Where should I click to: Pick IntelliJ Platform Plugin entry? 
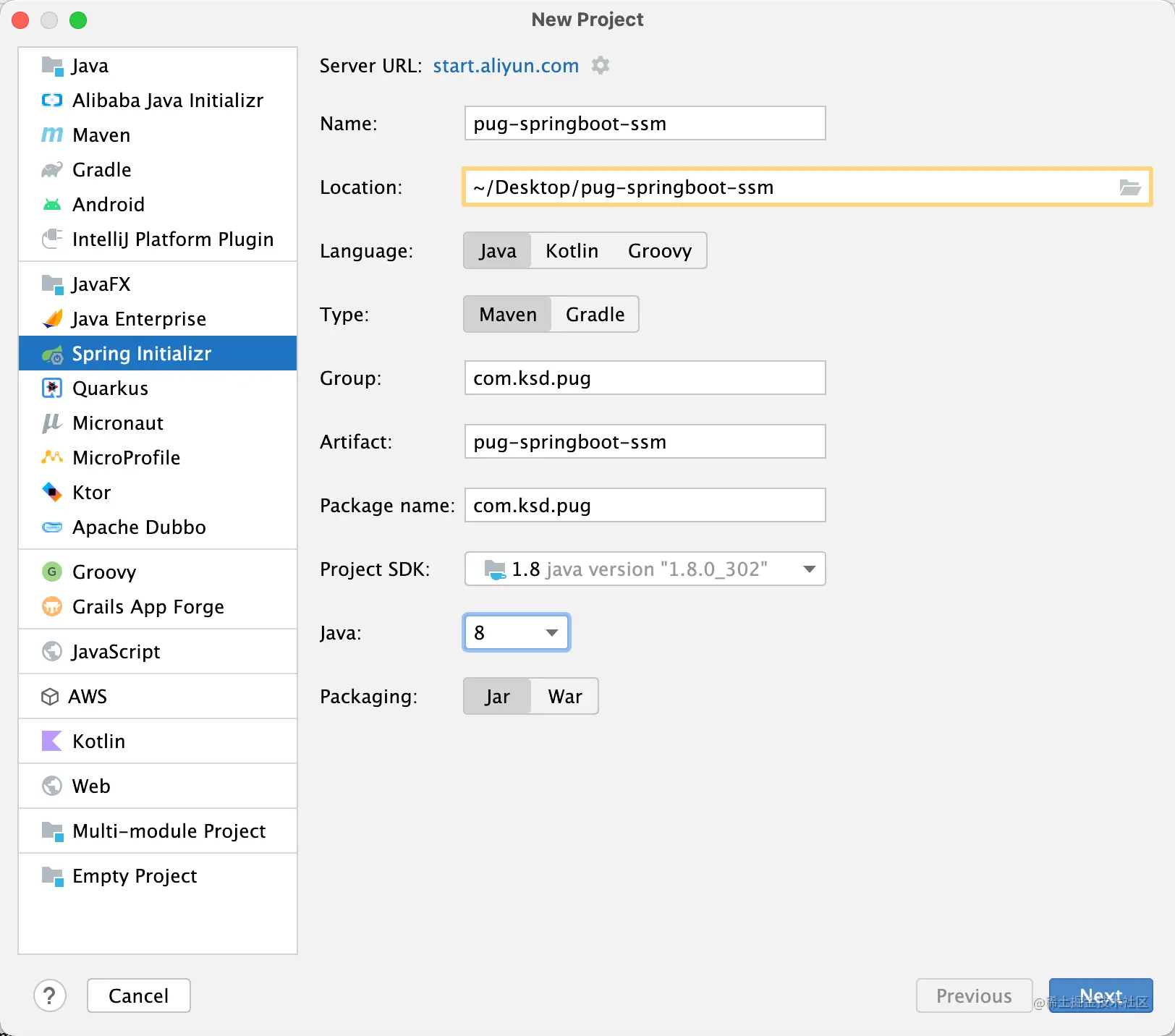click(x=158, y=239)
